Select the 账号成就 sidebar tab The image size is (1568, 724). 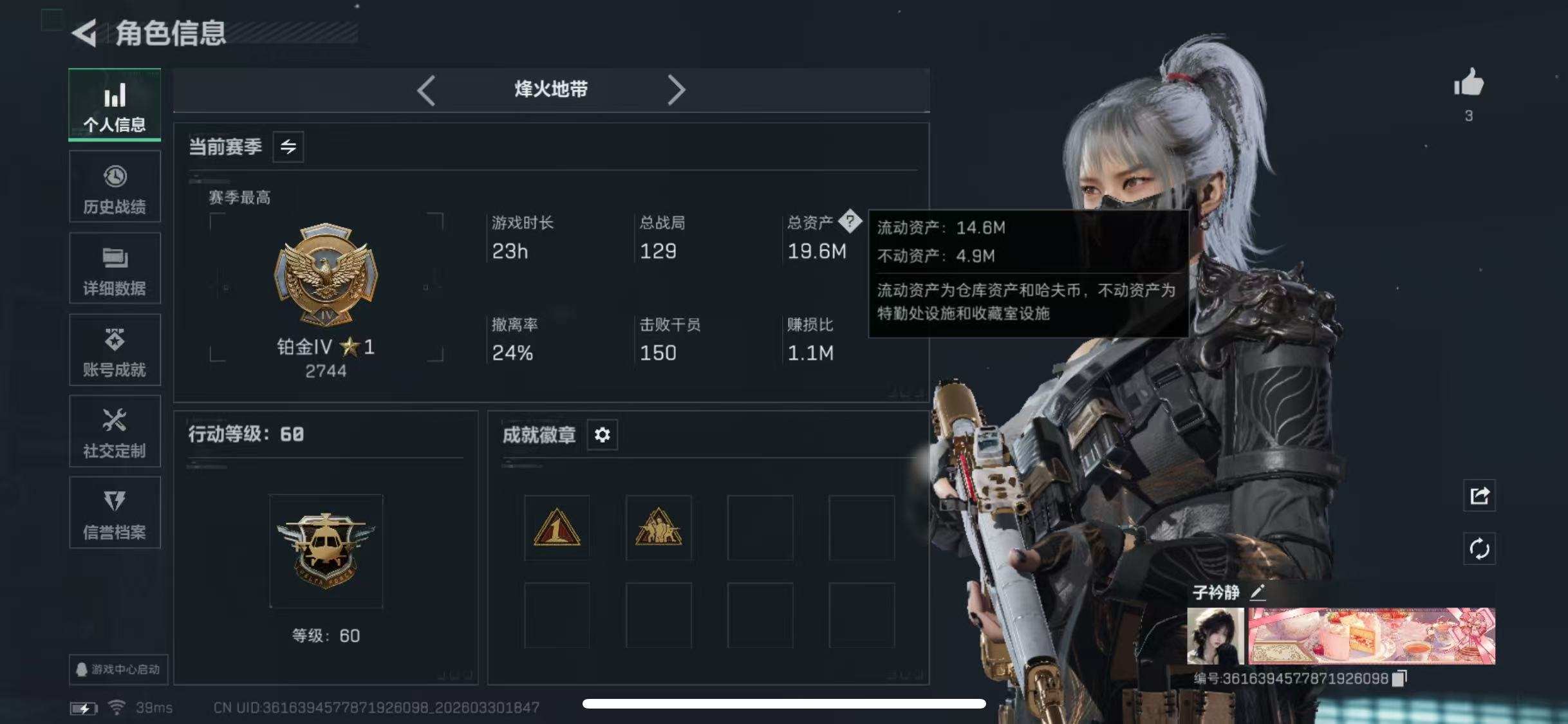click(115, 349)
